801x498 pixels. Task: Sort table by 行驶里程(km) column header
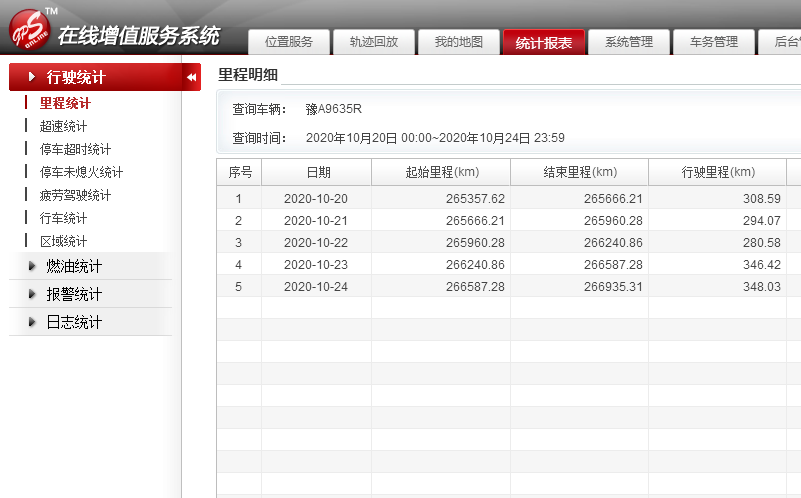point(717,172)
